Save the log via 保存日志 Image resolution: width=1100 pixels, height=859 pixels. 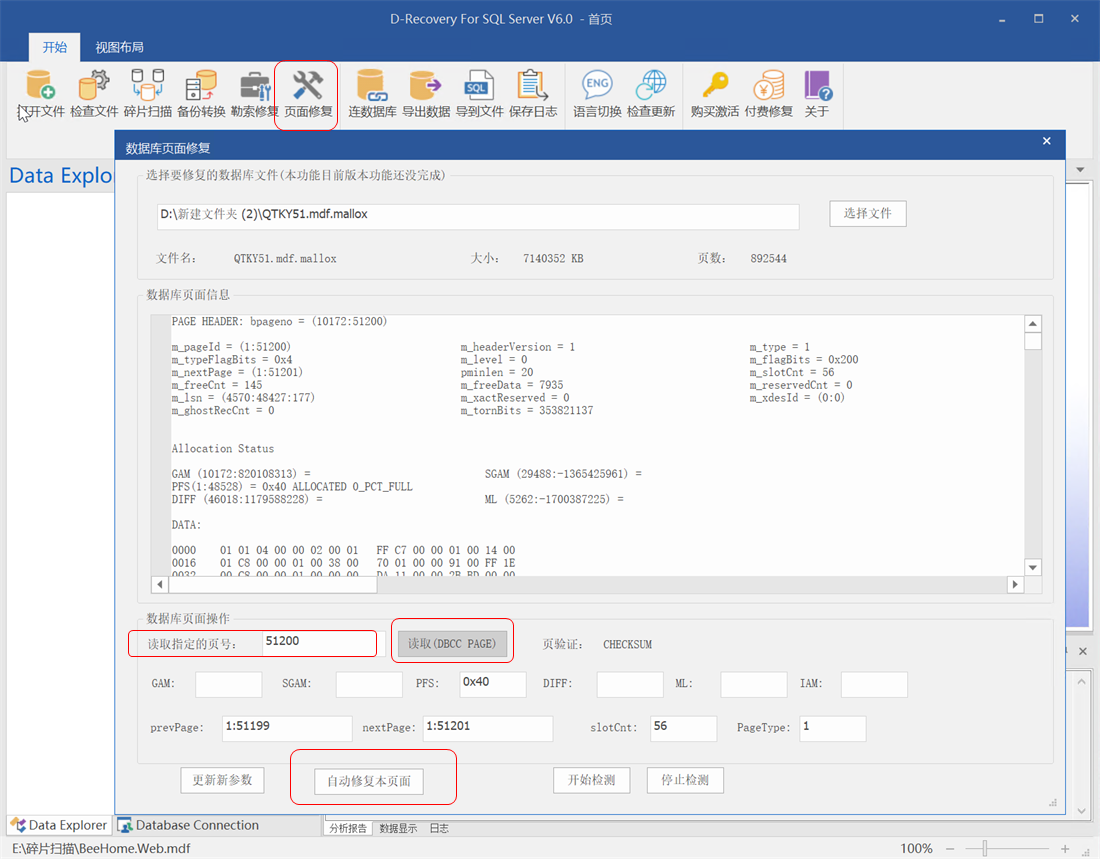(x=532, y=94)
